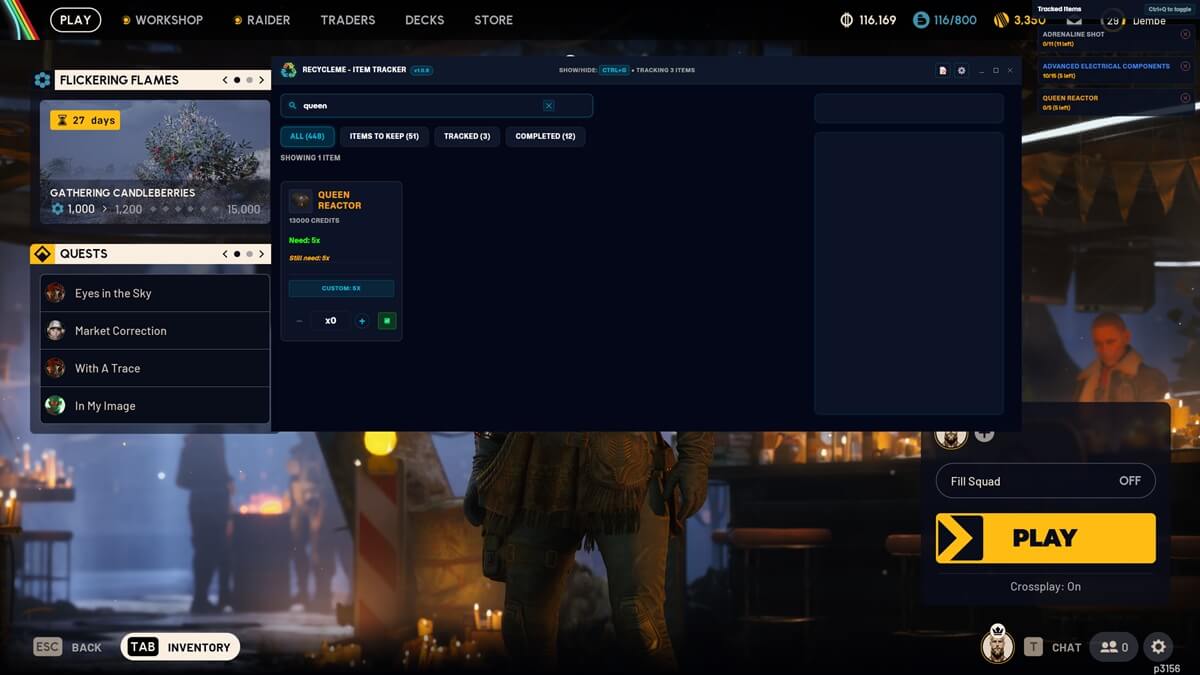Select the ALL (448) filter
Screen dimensions: 1200x675
click(307, 136)
